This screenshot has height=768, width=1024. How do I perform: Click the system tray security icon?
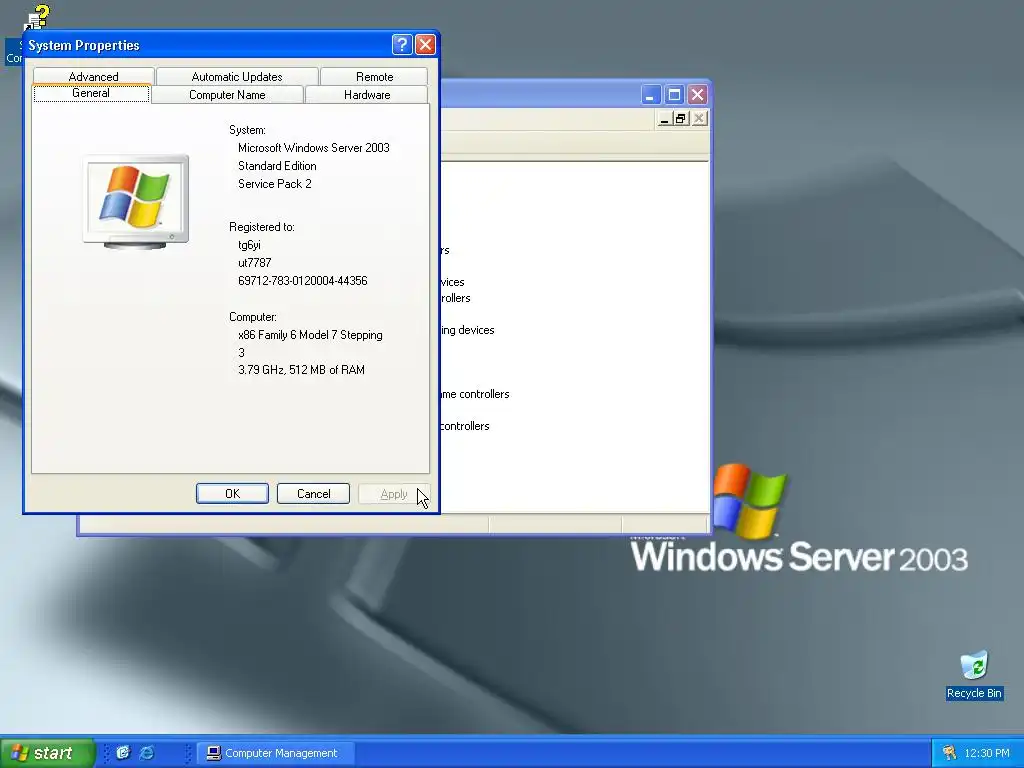coord(950,753)
